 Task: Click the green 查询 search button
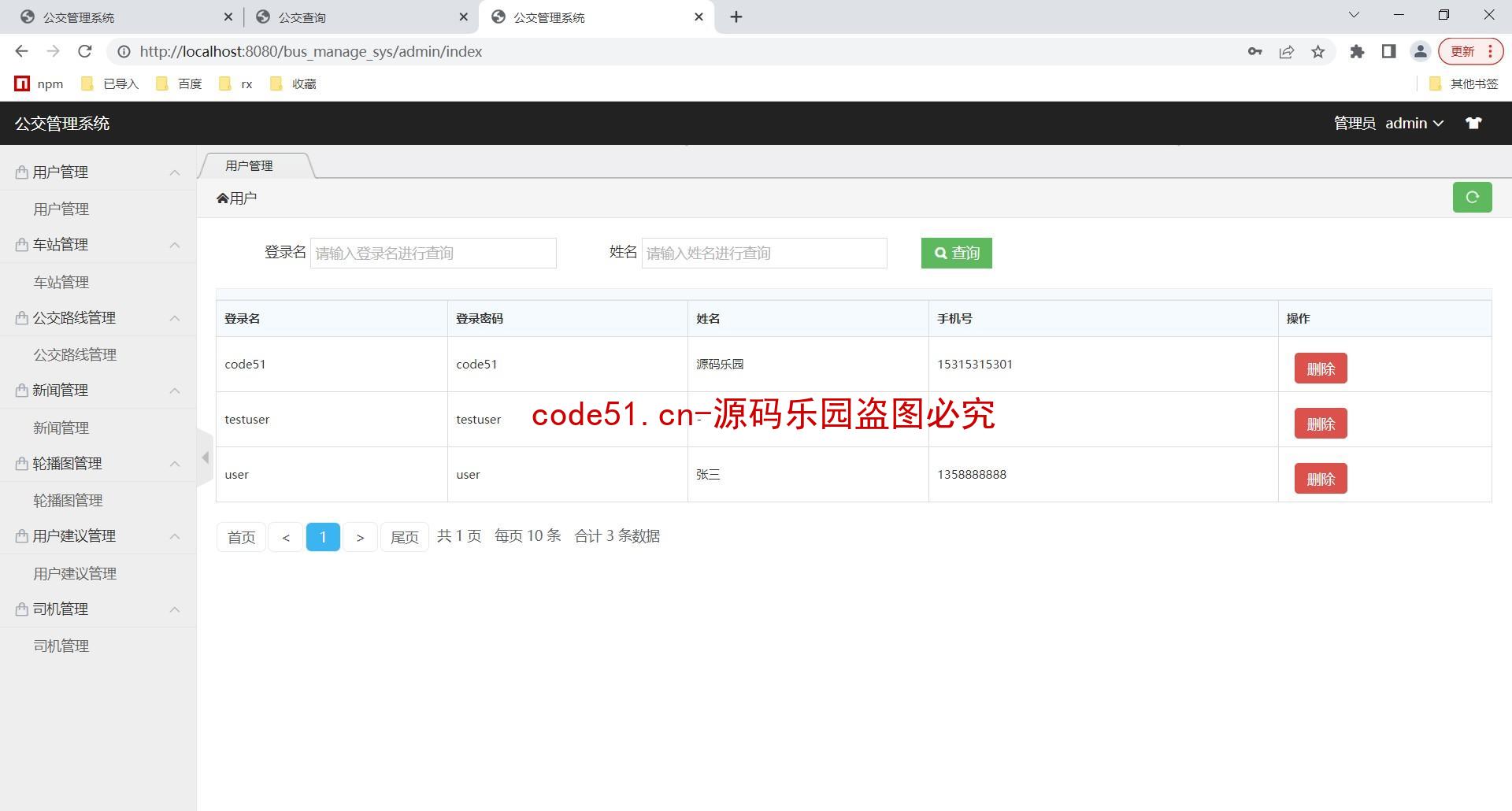pyautogui.click(x=956, y=253)
